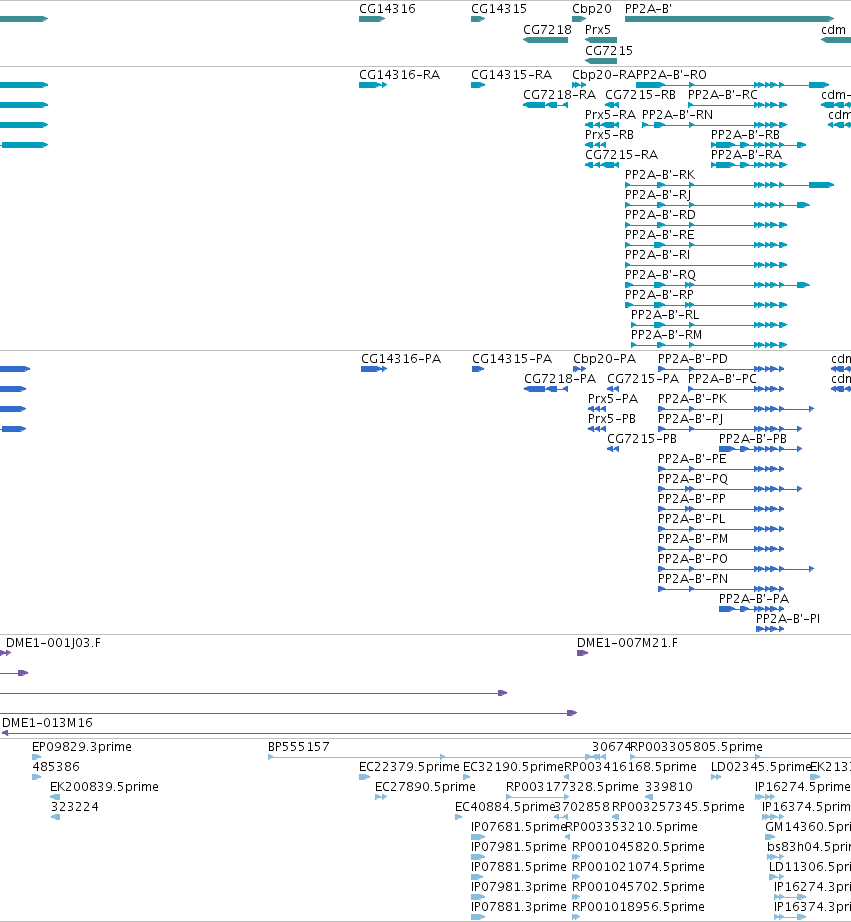This screenshot has height=922, width=851.
Task: Click the IP07681.5prime feature label
Action: click(x=519, y=827)
